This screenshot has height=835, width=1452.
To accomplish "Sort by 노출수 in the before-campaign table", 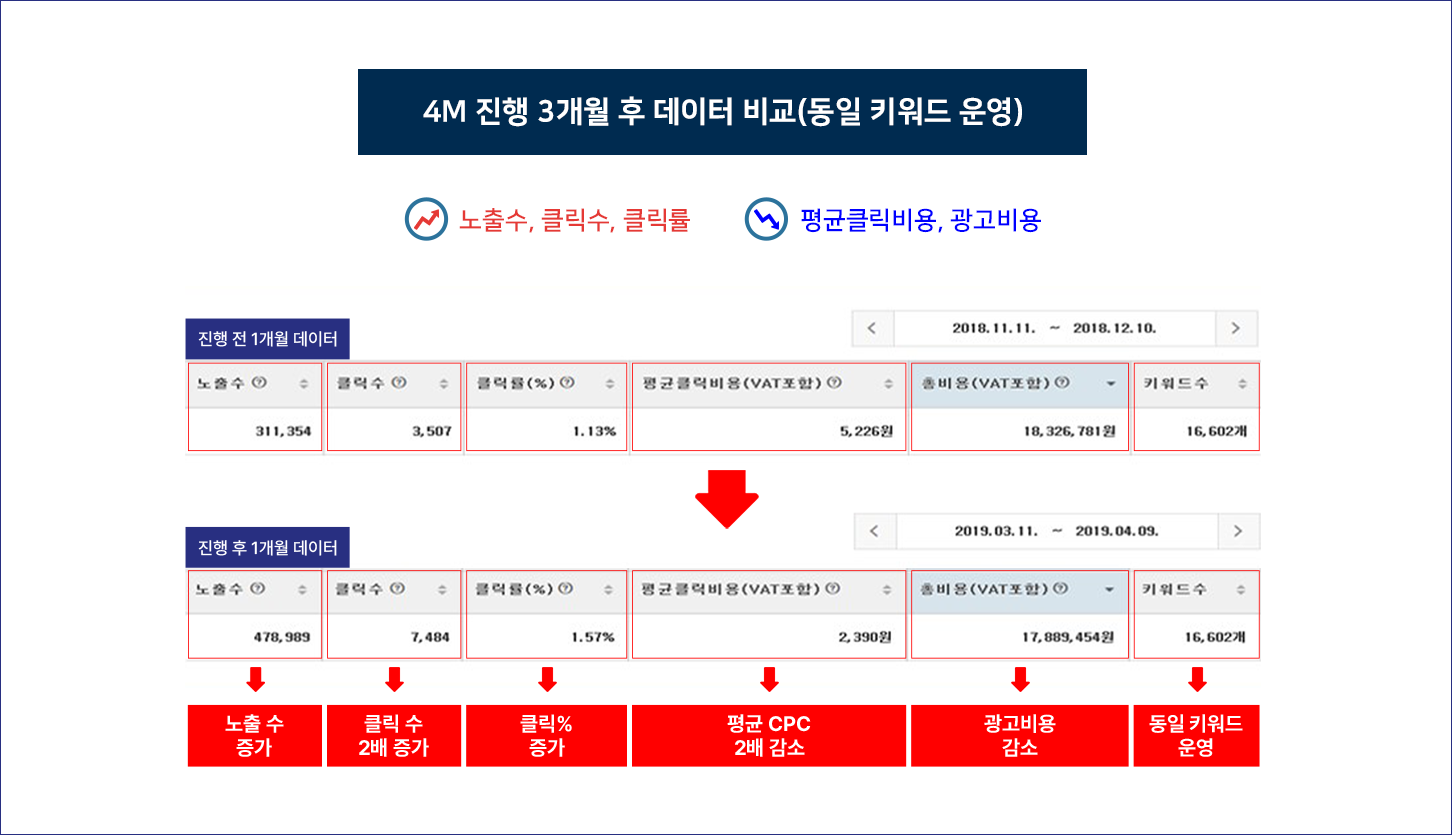I will 303,384.
